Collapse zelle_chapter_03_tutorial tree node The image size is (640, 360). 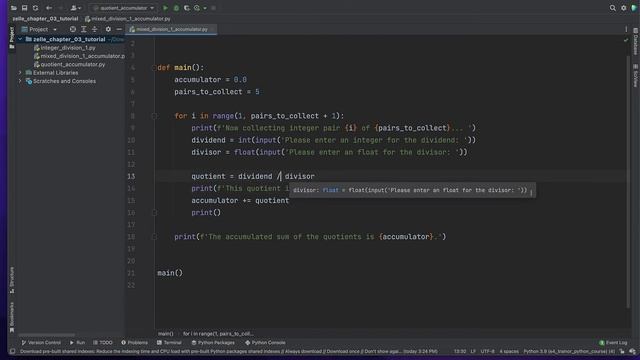tap(20, 39)
